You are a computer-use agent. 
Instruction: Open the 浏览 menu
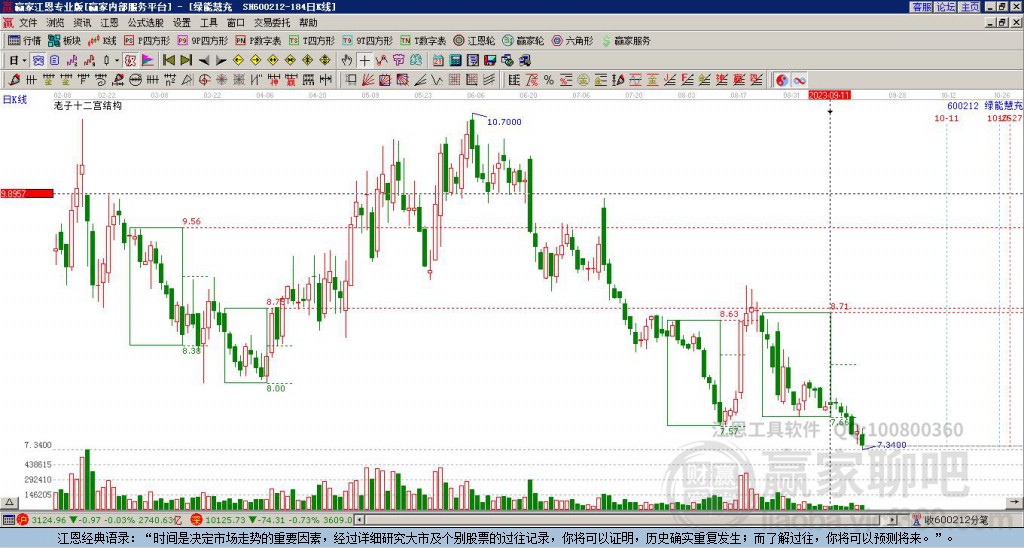point(56,23)
